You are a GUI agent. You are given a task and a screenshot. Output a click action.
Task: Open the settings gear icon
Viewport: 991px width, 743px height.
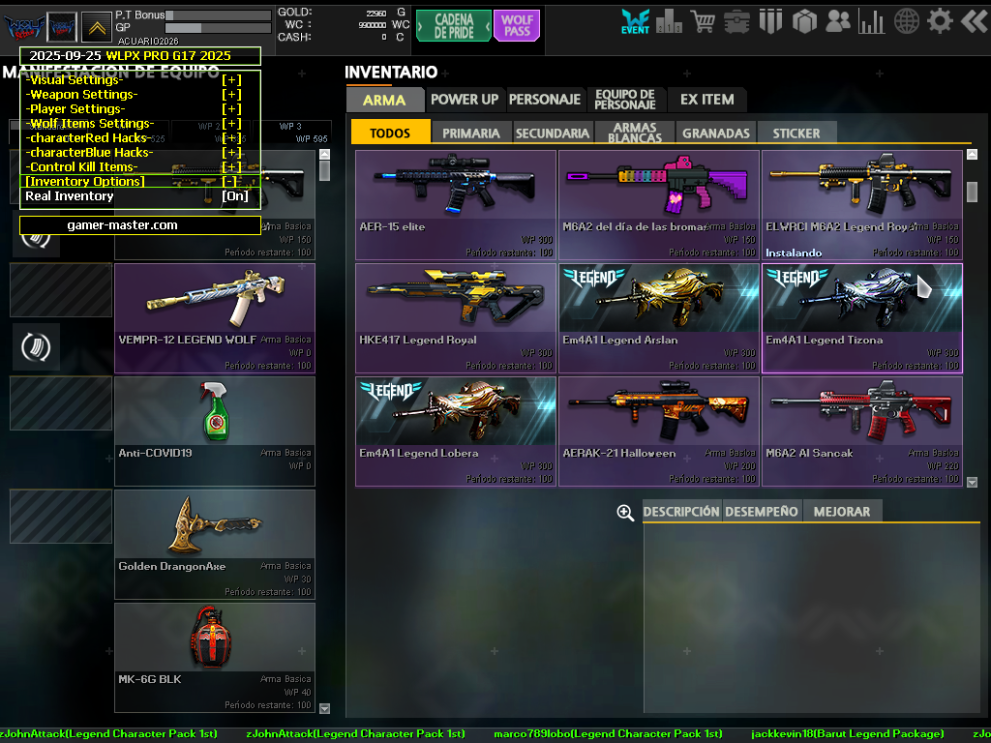939,22
